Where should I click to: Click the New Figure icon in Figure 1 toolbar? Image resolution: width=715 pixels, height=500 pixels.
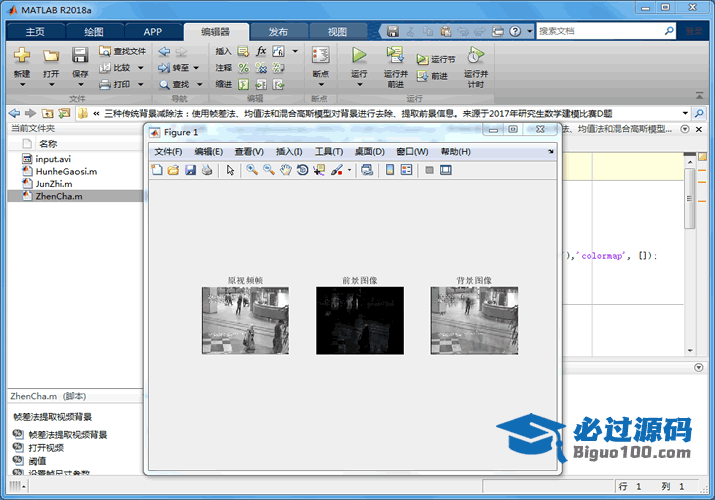point(156,170)
